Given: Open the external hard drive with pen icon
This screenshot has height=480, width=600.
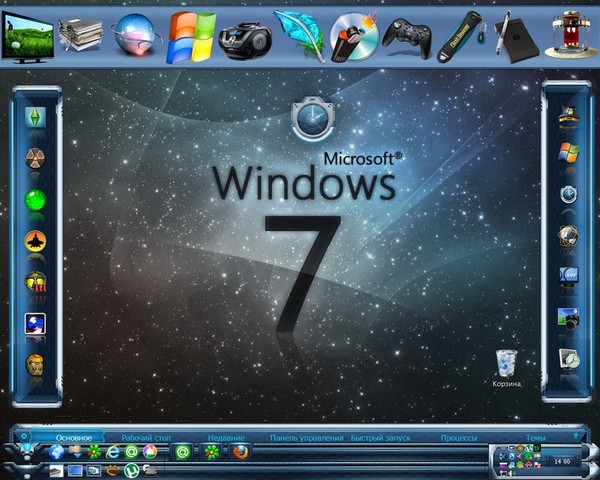Looking at the screenshot, I should 516,37.
